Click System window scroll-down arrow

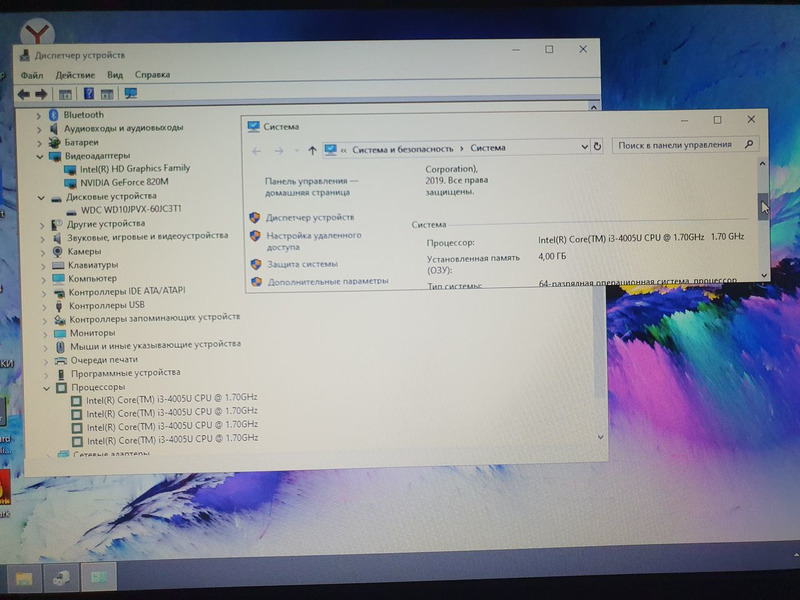pos(764,275)
